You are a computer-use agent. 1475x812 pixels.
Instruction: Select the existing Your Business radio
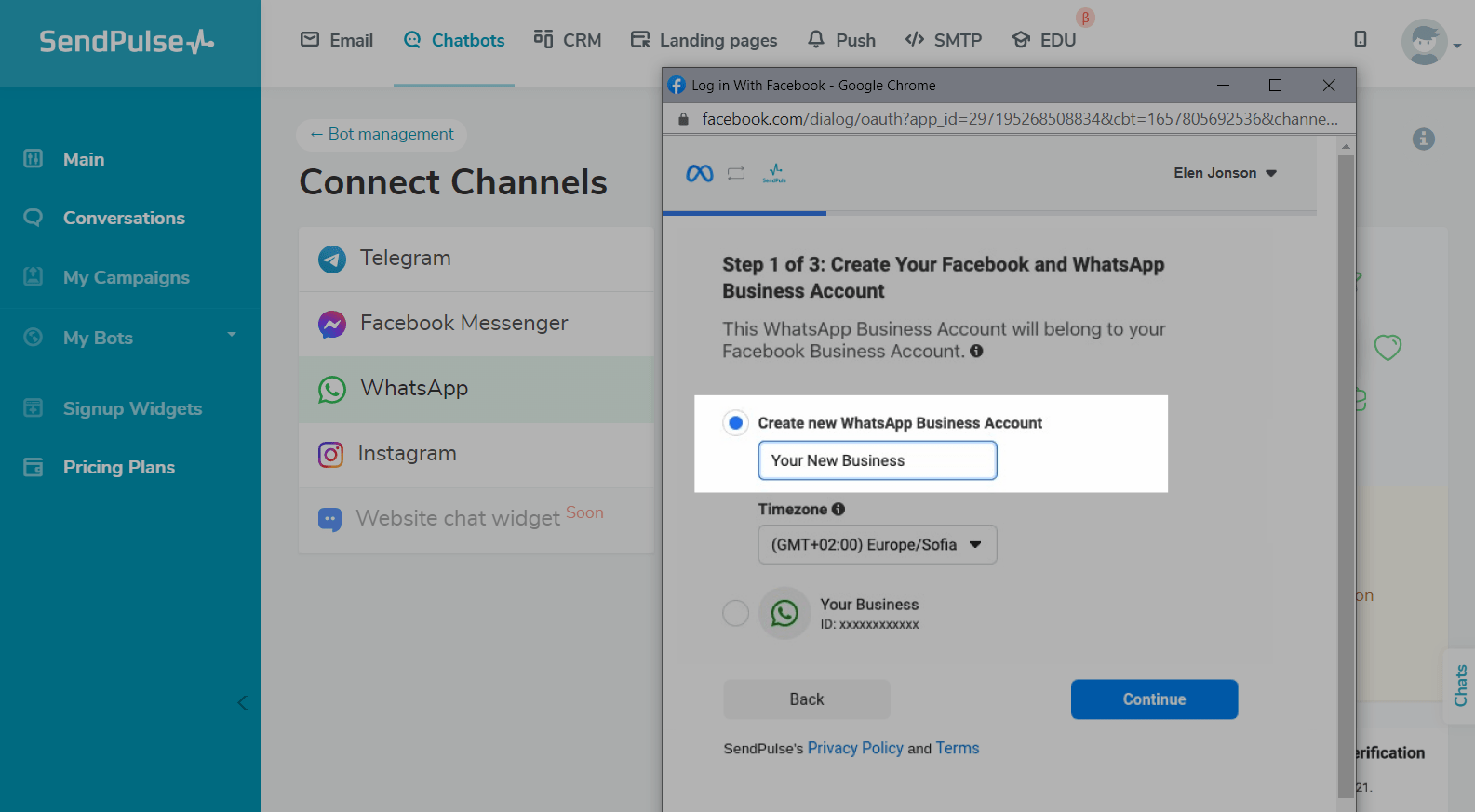pyautogui.click(x=735, y=613)
